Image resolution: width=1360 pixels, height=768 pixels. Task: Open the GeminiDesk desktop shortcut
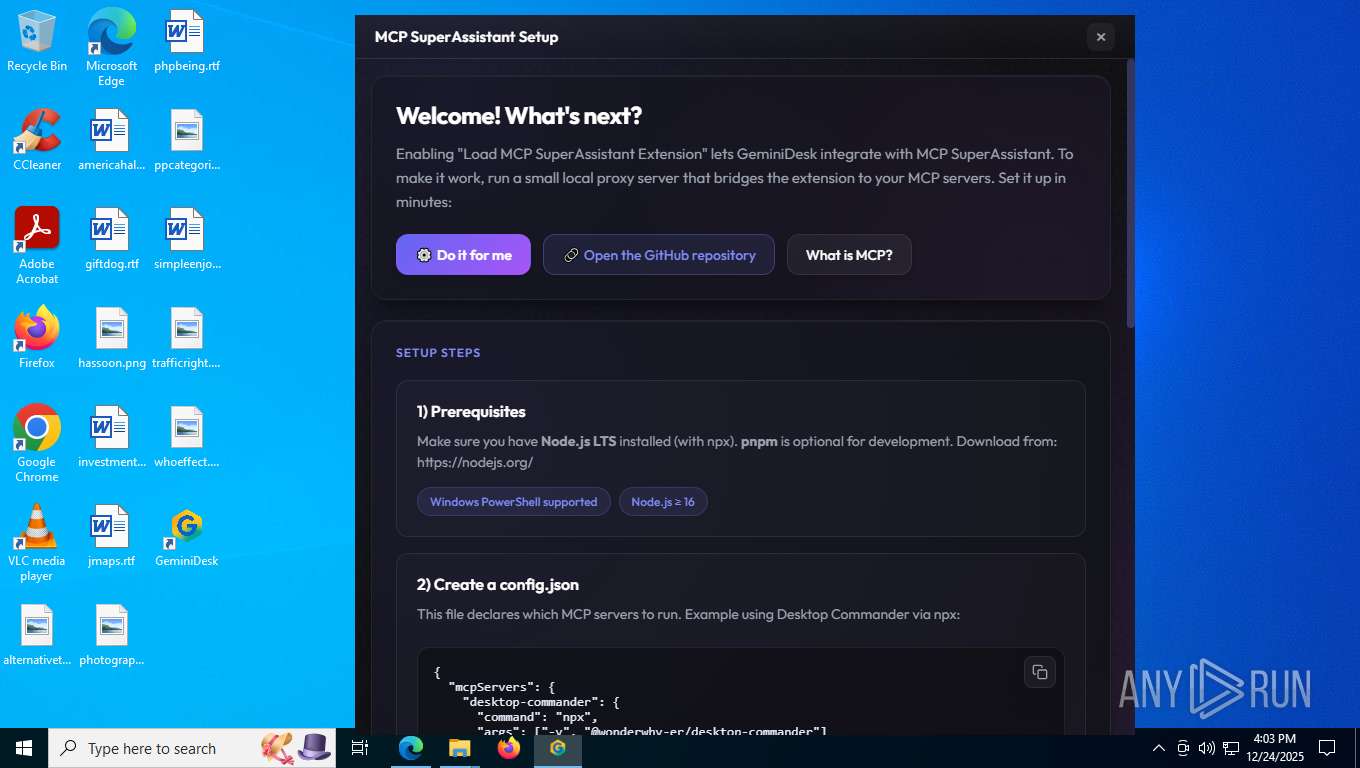[x=187, y=536]
